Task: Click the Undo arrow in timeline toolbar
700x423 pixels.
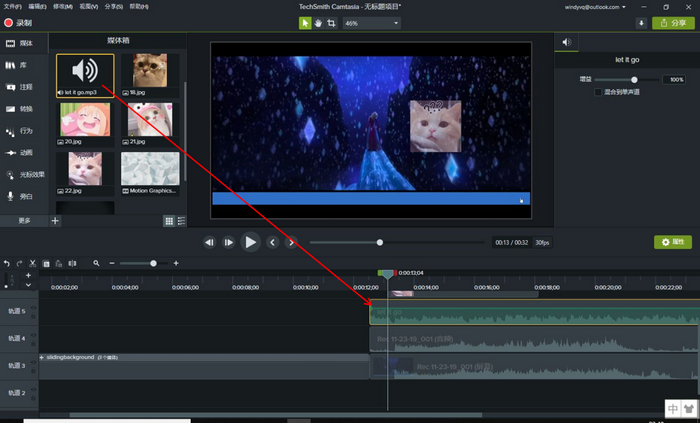Action: click(x=7, y=264)
